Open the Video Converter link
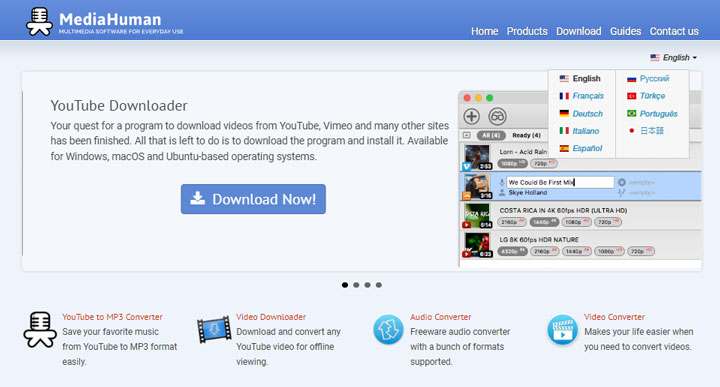720x387 pixels. click(614, 317)
